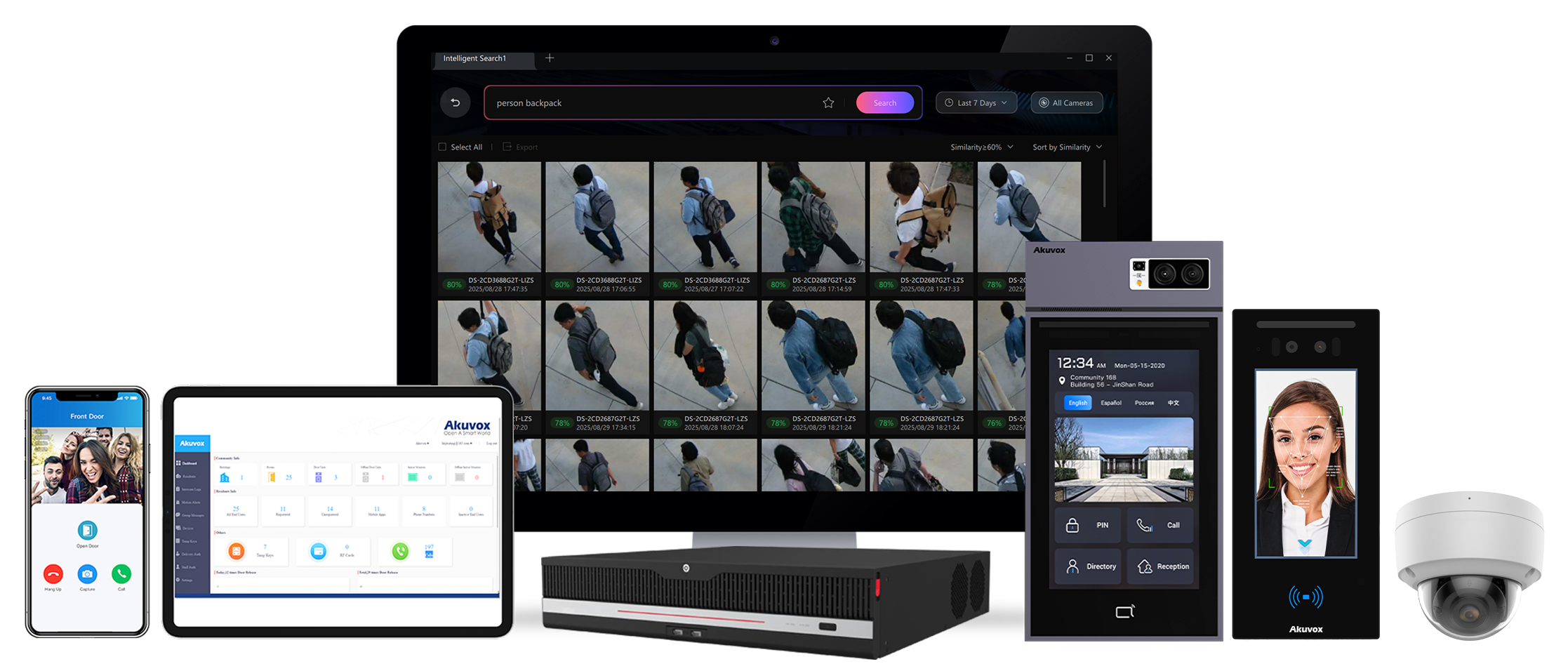Screen dimensions: 1568x671
Task: Tap the red Hang Up button on phone
Action: click(x=53, y=574)
